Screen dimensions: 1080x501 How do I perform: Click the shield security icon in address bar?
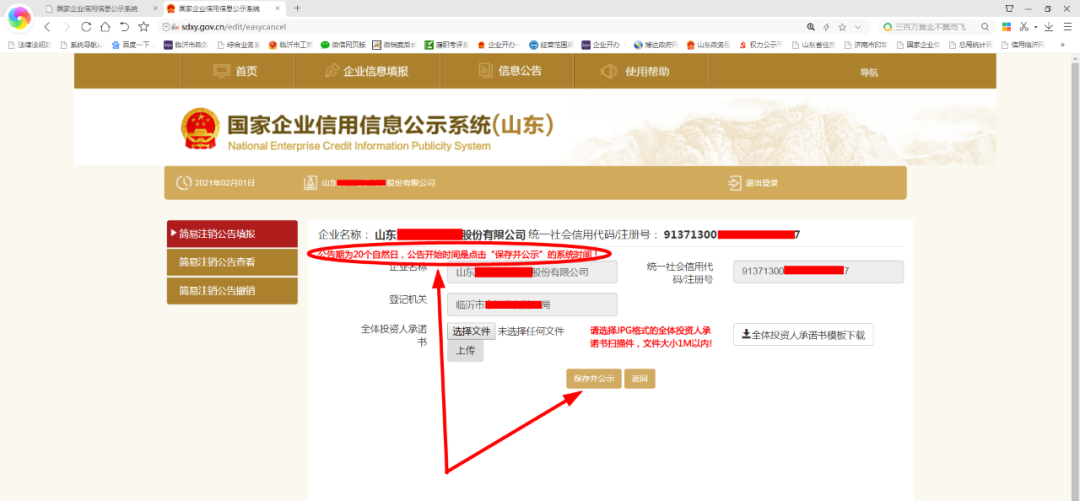(x=166, y=27)
